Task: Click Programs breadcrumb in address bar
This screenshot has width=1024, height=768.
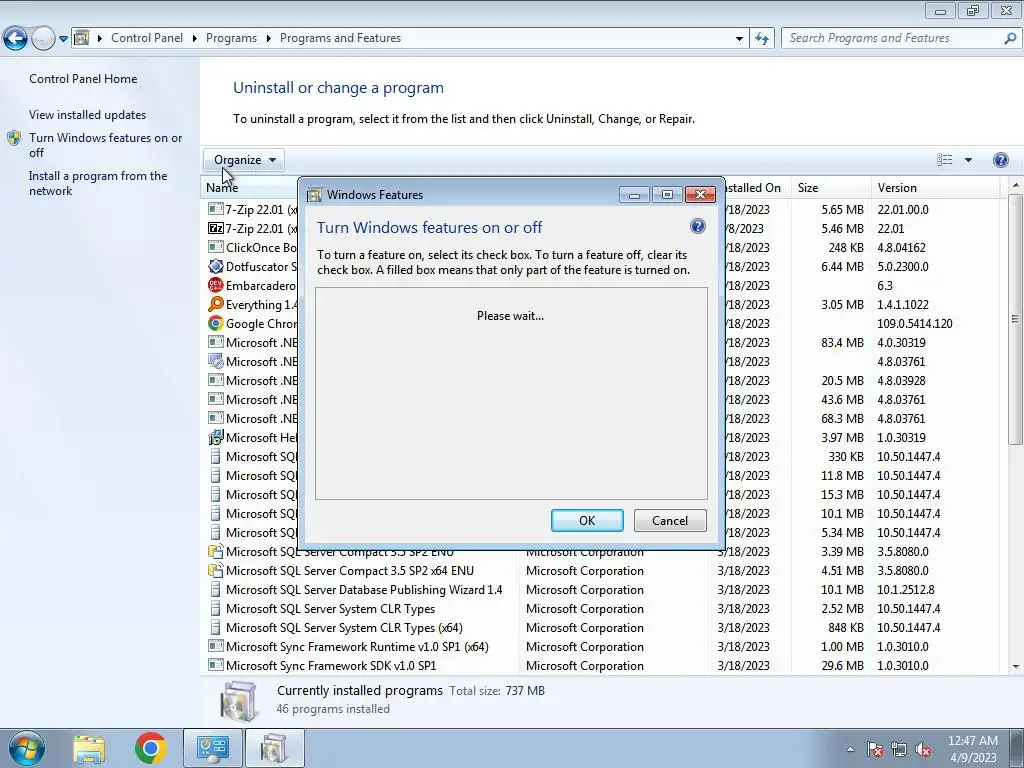Action: coord(231,38)
